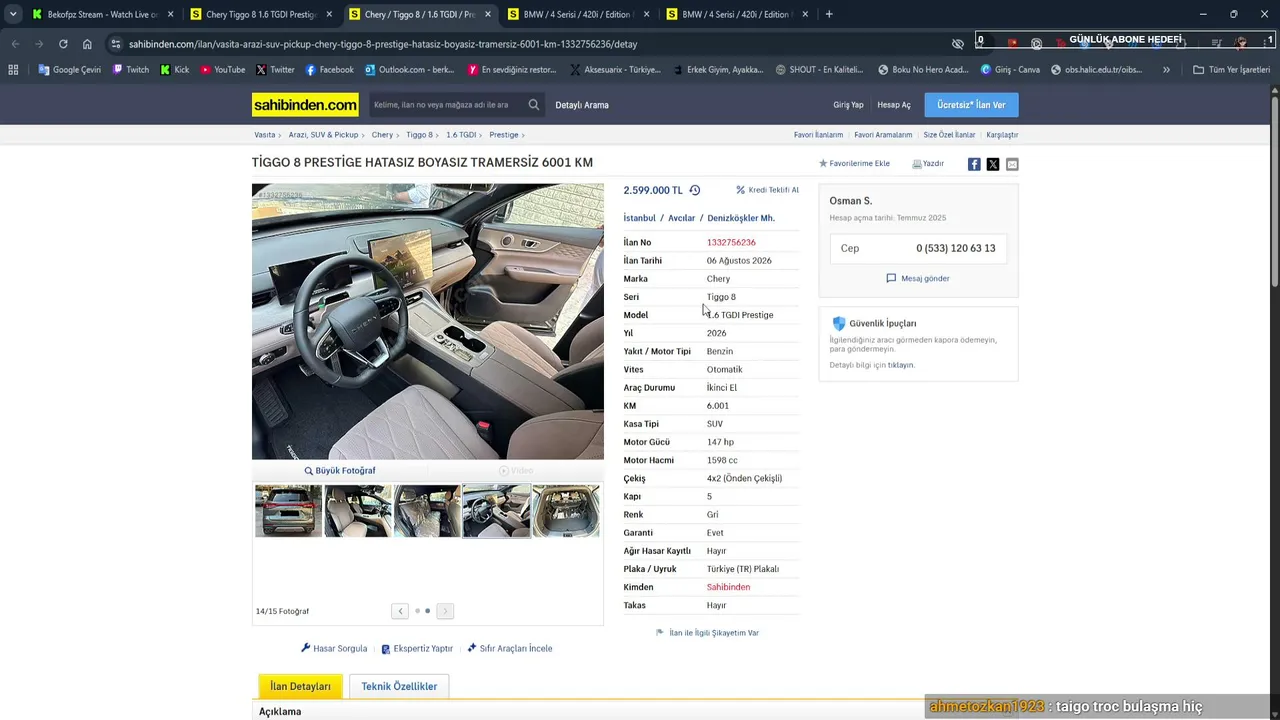Open the tab search dropdown arrow
This screenshot has width=1280, height=720.
point(13,14)
